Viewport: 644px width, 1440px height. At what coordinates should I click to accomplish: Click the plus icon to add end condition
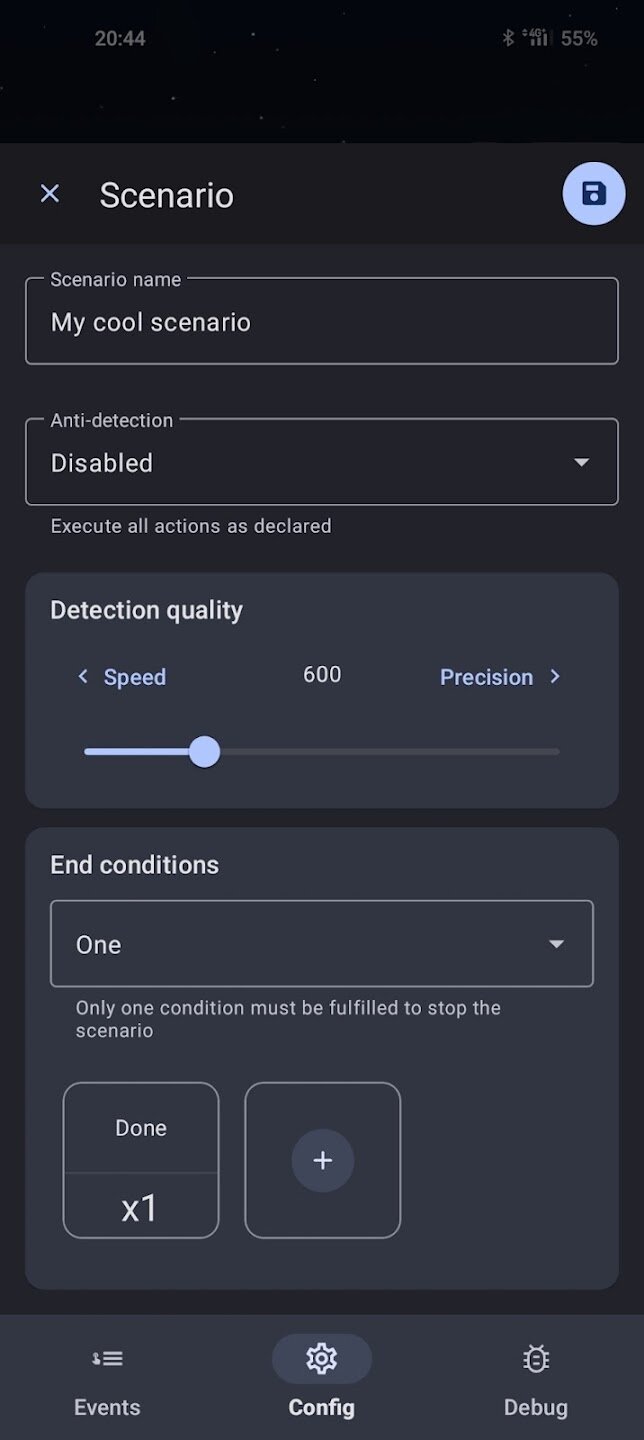click(x=322, y=1160)
